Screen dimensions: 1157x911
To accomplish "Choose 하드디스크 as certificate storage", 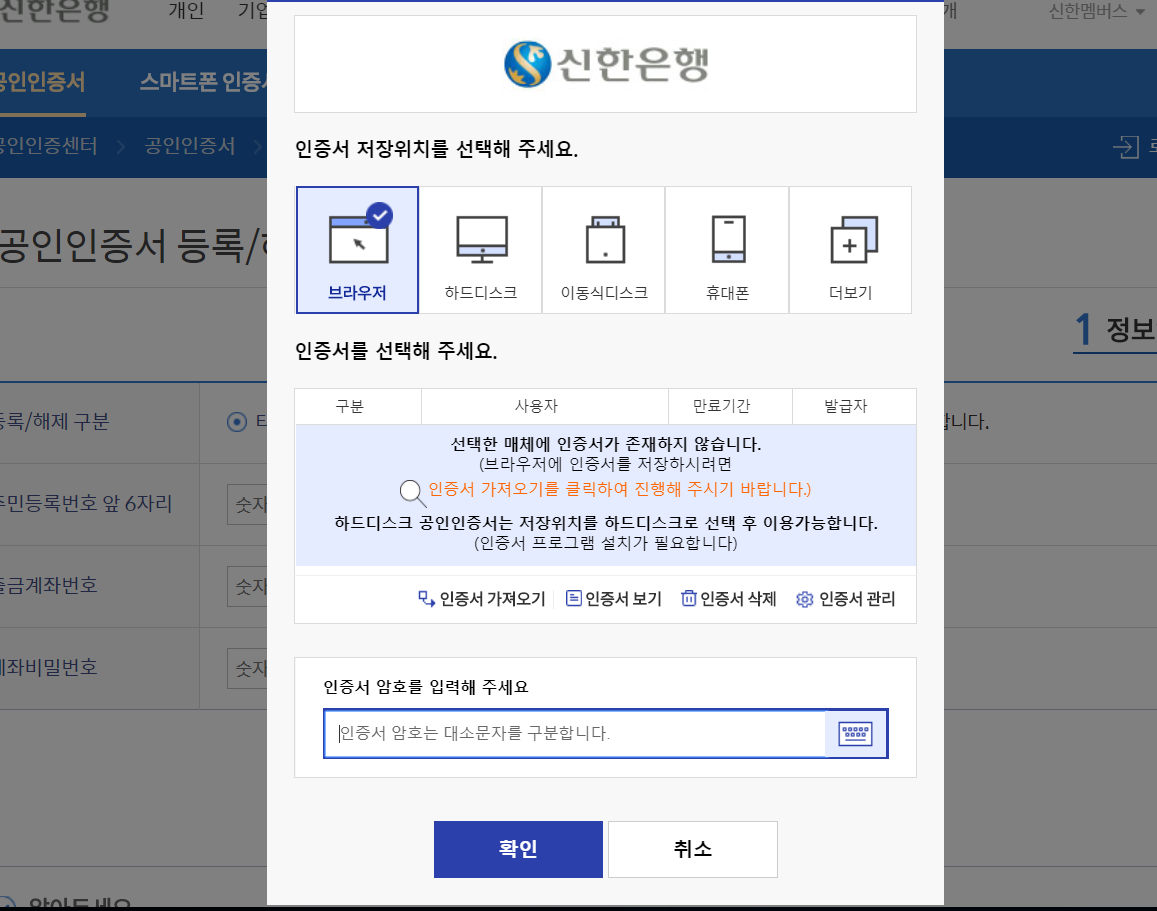I will [x=480, y=250].
